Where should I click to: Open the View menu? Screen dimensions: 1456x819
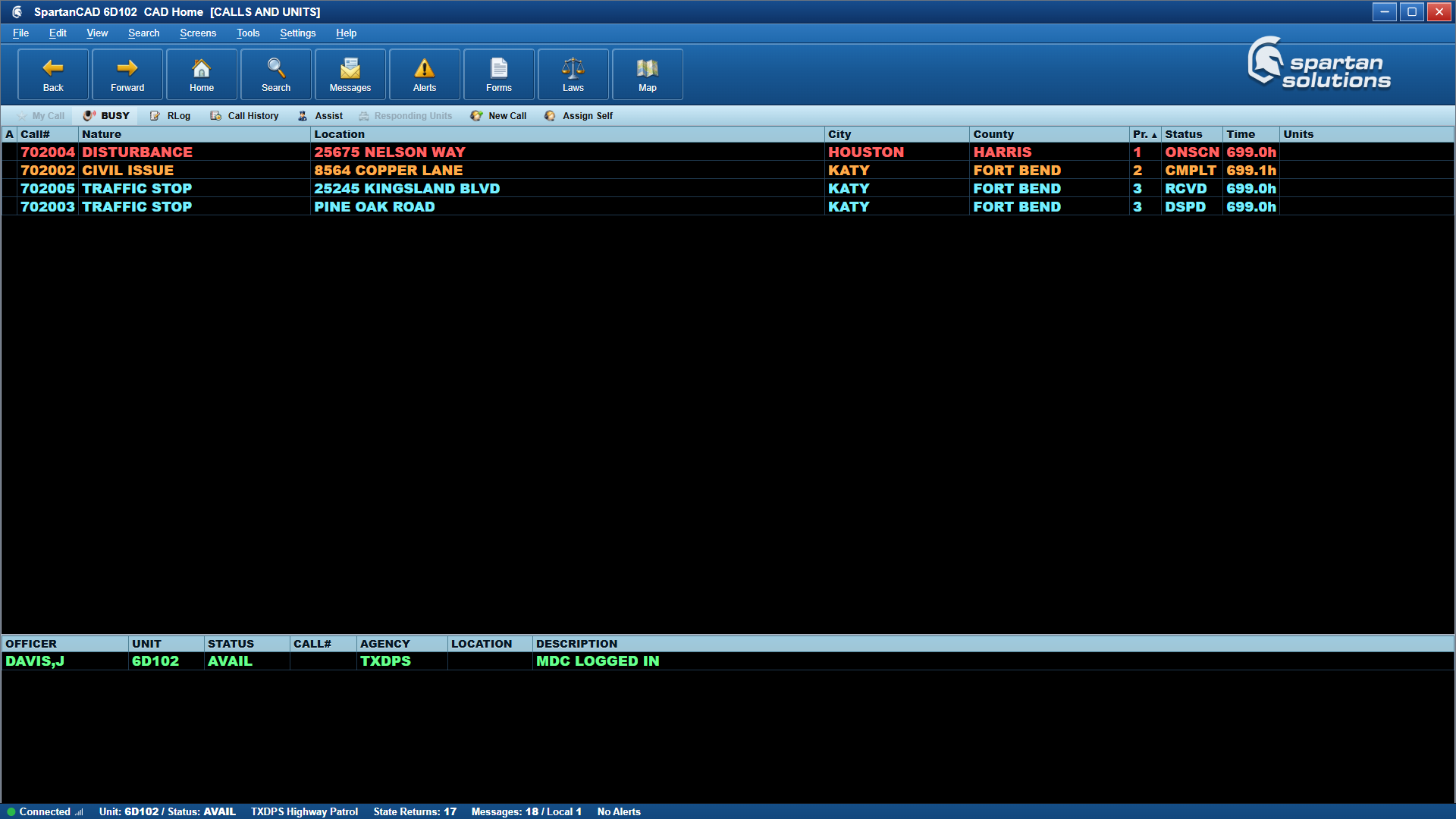coord(97,33)
